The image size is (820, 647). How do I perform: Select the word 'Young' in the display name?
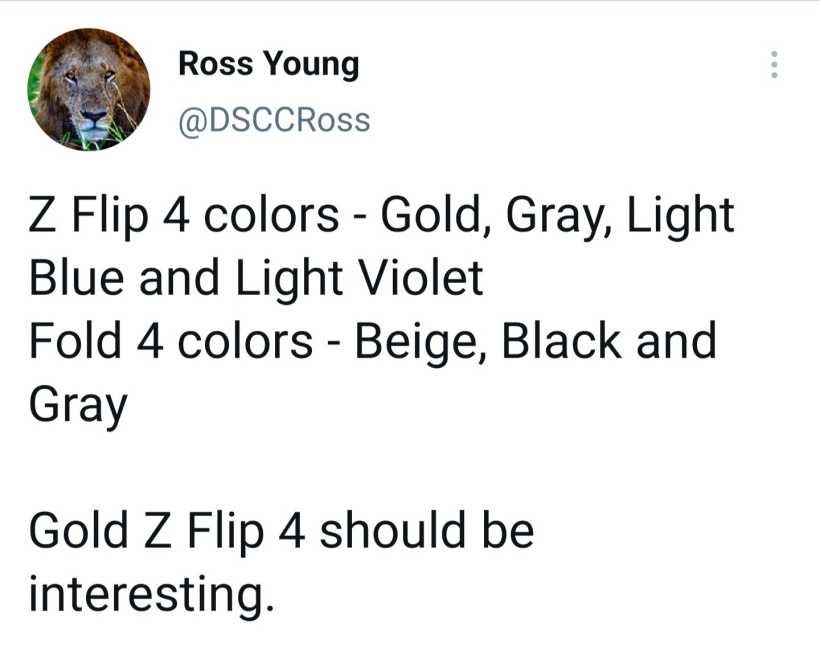click(311, 65)
